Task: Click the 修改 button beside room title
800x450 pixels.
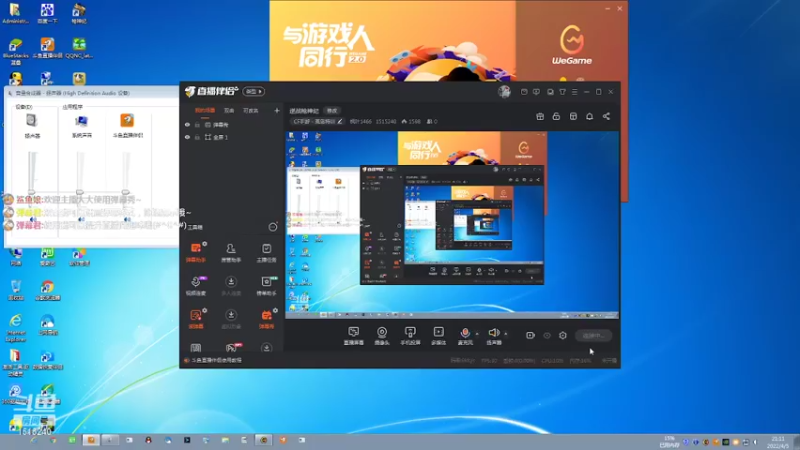Action: [332, 111]
